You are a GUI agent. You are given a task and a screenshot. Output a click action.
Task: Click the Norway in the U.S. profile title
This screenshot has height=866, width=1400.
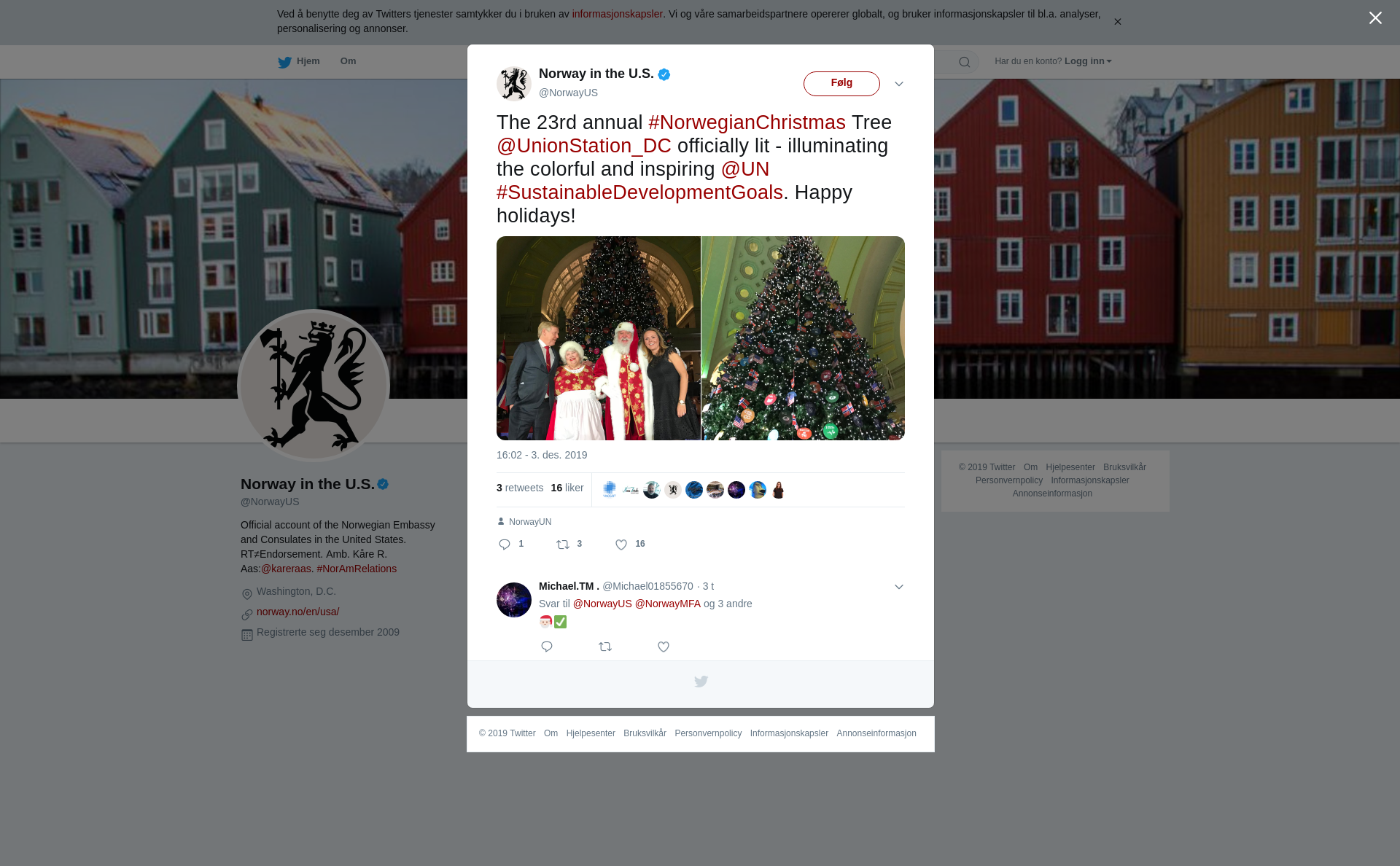coord(307,484)
